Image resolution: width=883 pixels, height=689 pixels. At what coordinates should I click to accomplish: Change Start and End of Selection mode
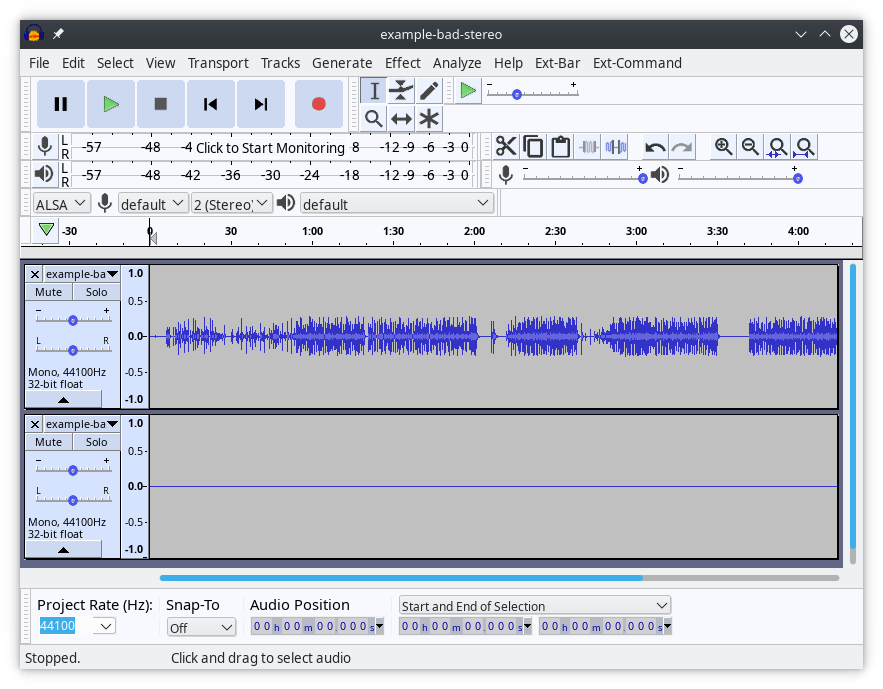pos(534,605)
